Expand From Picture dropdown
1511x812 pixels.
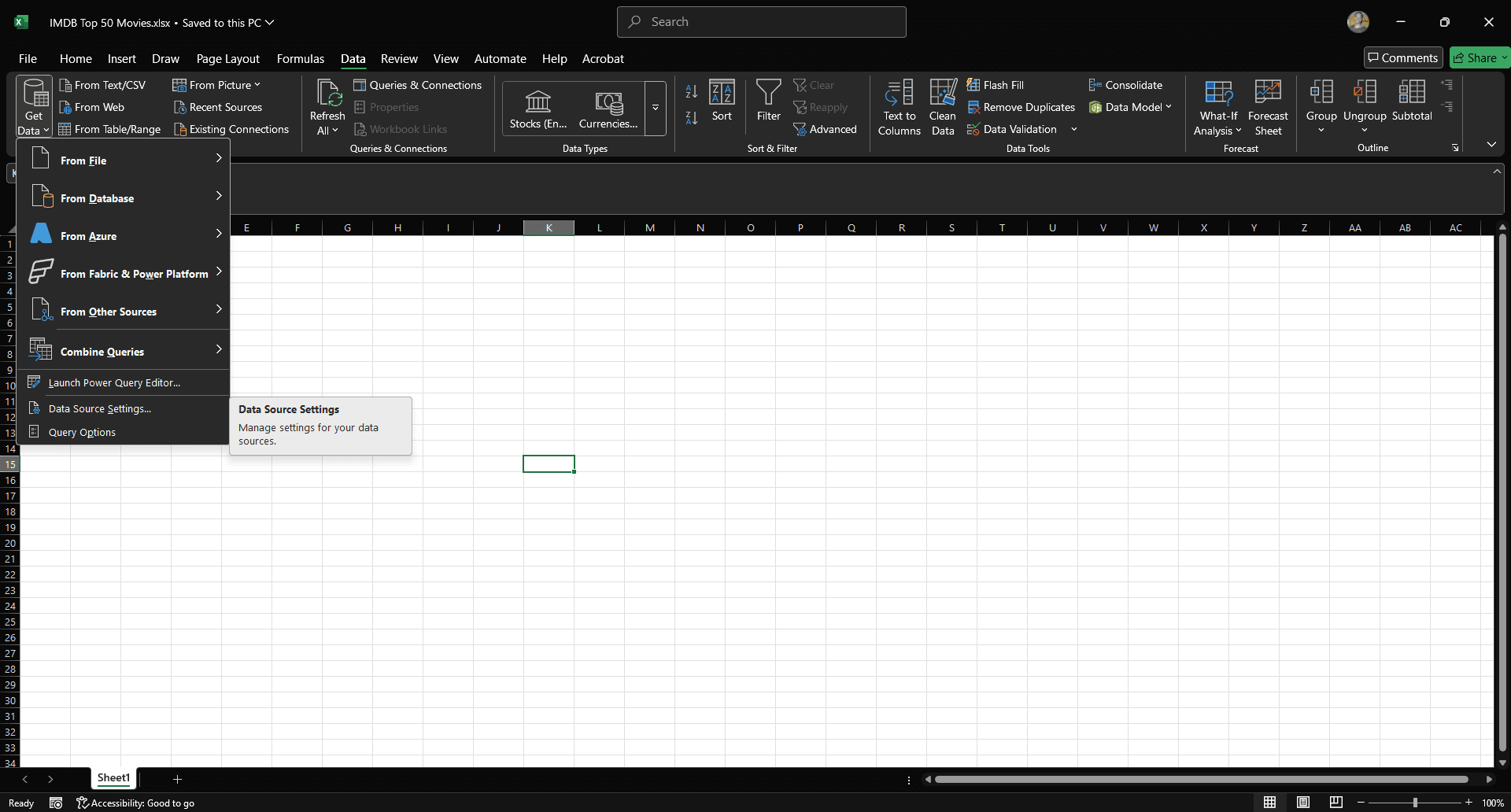pyautogui.click(x=257, y=85)
